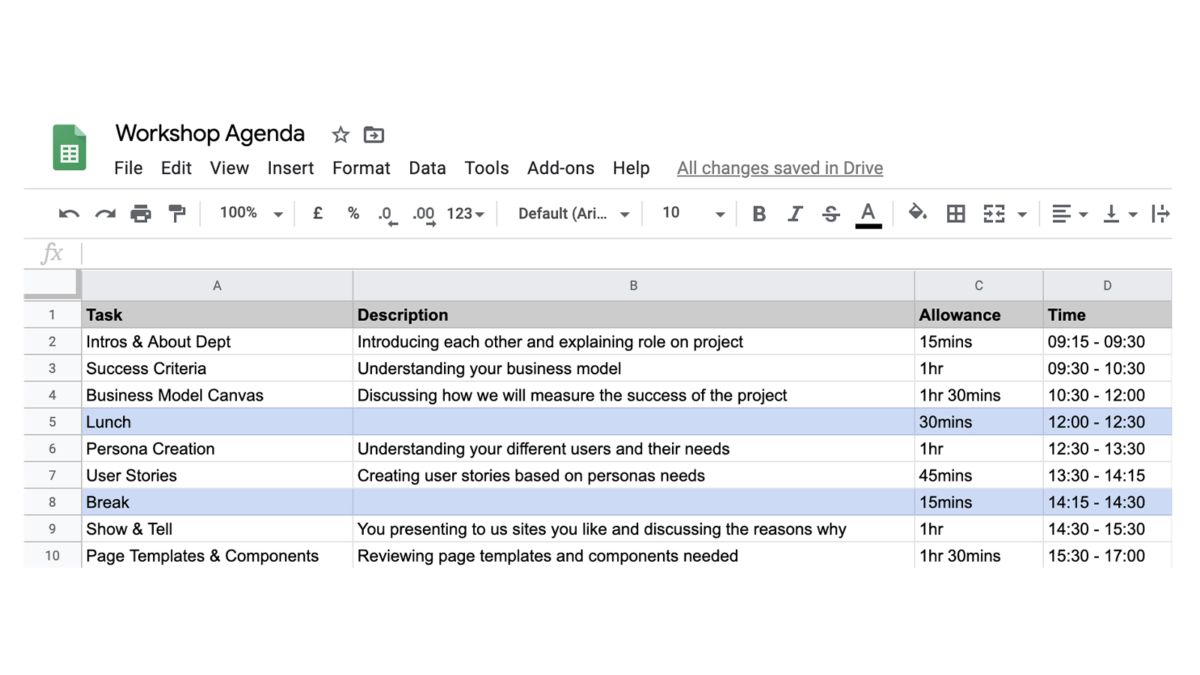Click the move to folder icon
This screenshot has width=1200, height=675.
(x=374, y=135)
